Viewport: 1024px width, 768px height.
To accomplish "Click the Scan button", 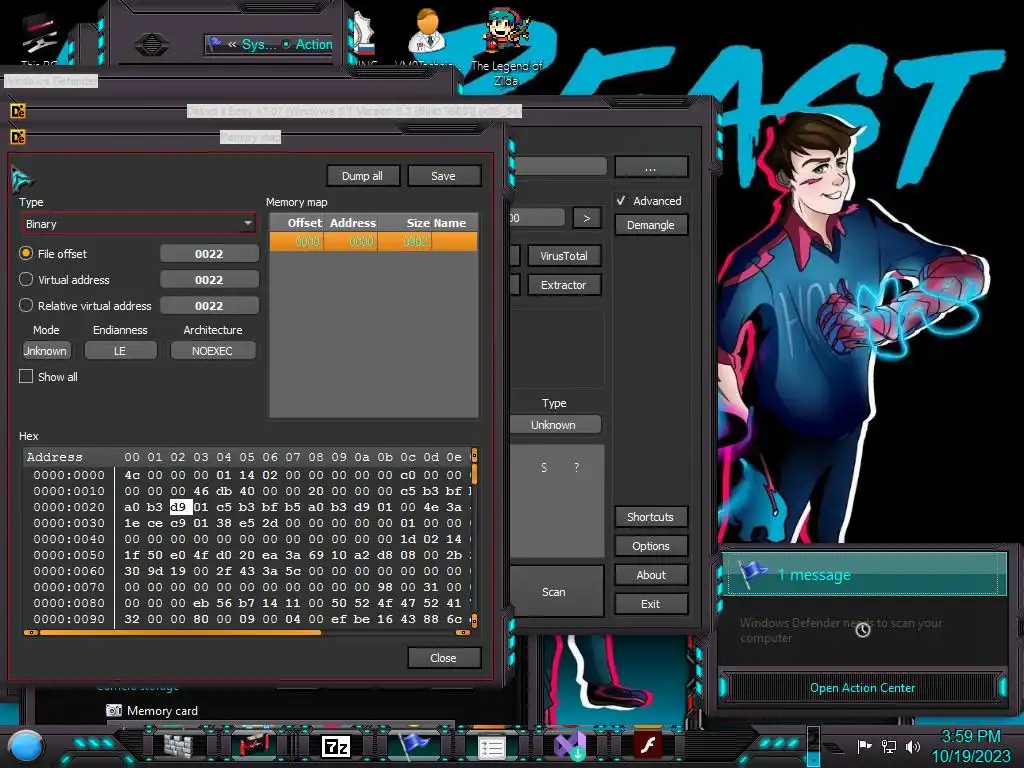I will (x=555, y=592).
